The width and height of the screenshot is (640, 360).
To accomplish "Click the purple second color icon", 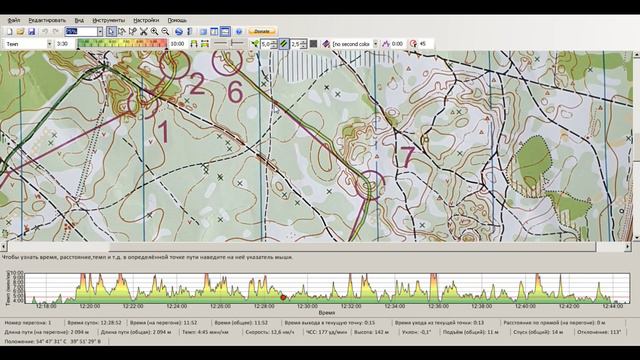I will pyautogui.click(x=326, y=44).
